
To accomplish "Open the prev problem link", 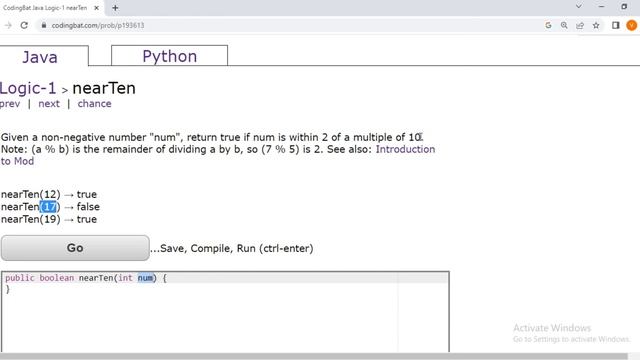I will pyautogui.click(x=10, y=104).
